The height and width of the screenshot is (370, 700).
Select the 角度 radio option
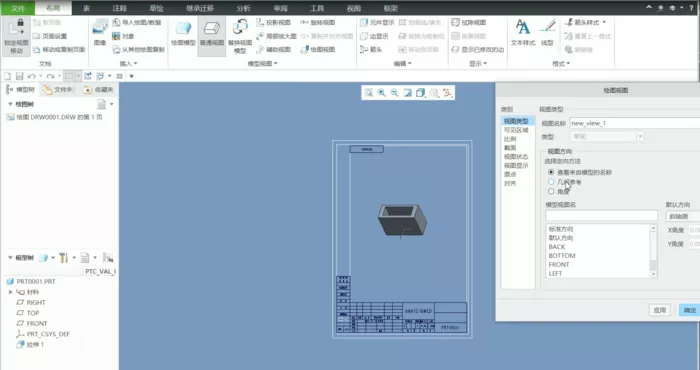551,191
